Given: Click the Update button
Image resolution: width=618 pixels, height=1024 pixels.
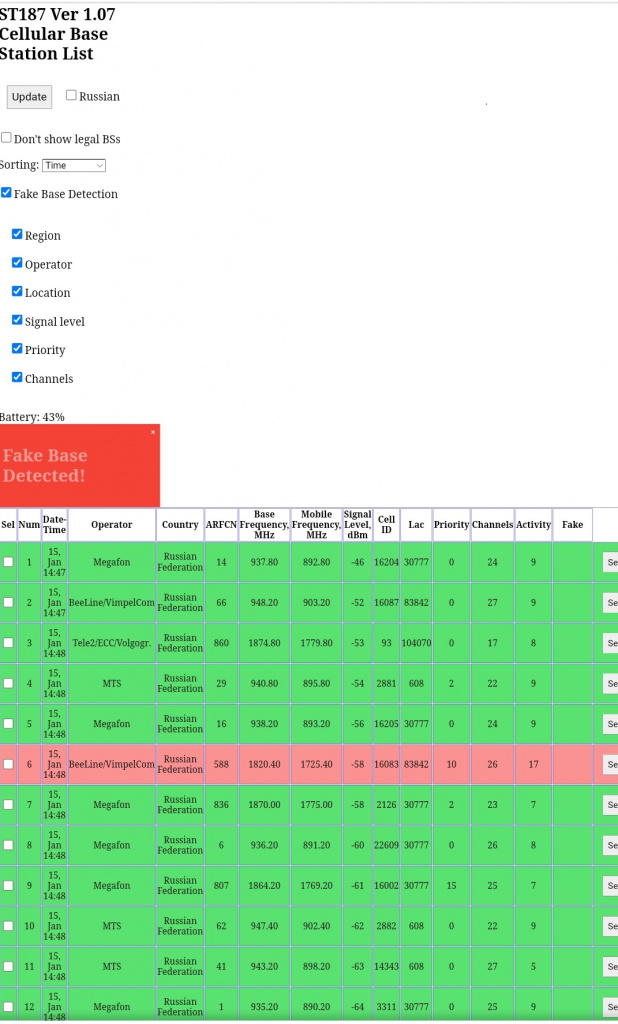Looking at the screenshot, I should (x=29, y=97).
